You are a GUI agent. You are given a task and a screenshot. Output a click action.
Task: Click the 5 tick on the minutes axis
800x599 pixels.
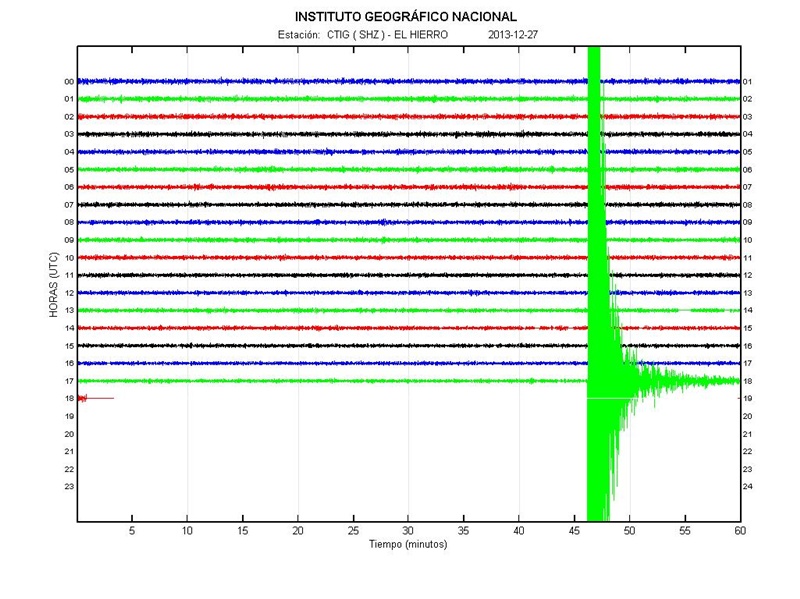click(132, 530)
